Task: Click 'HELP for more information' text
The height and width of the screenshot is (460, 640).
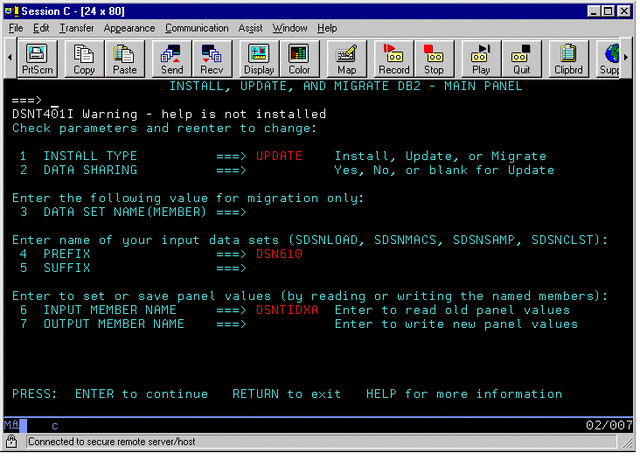Action: pyautogui.click(x=464, y=394)
